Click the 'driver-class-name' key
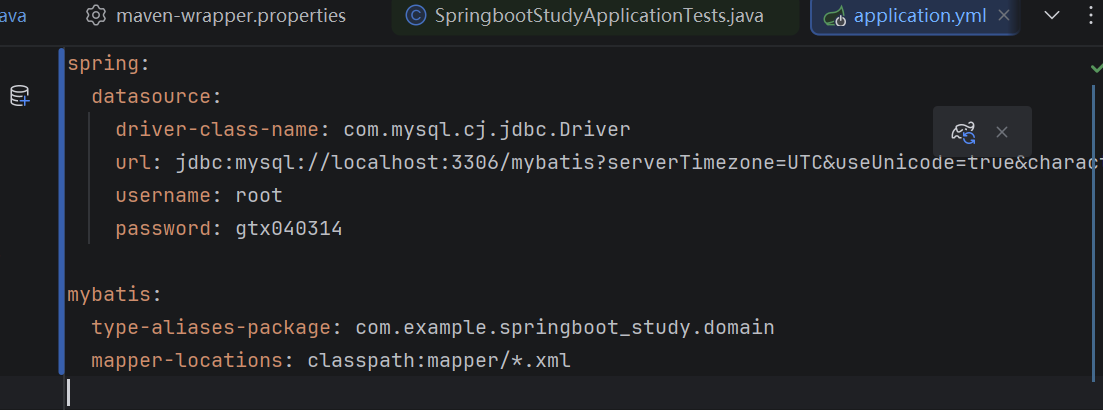 point(217,130)
